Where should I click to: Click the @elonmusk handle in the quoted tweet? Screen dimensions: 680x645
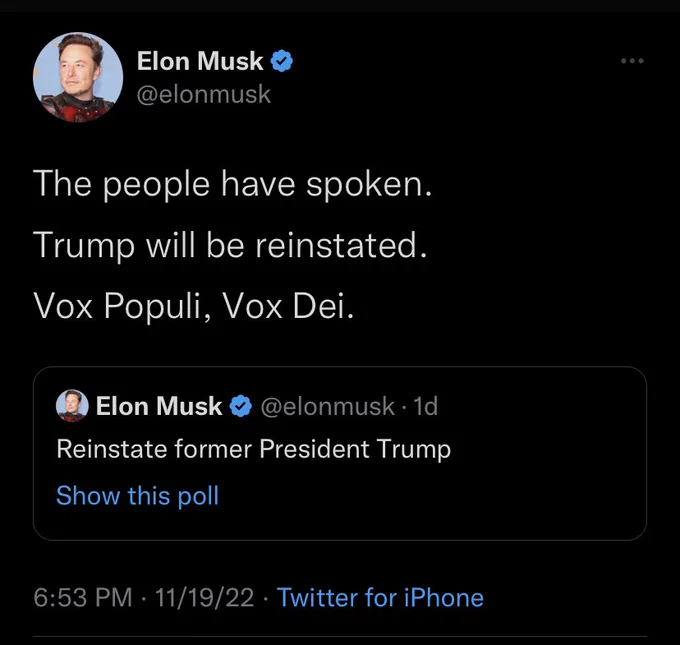327,406
